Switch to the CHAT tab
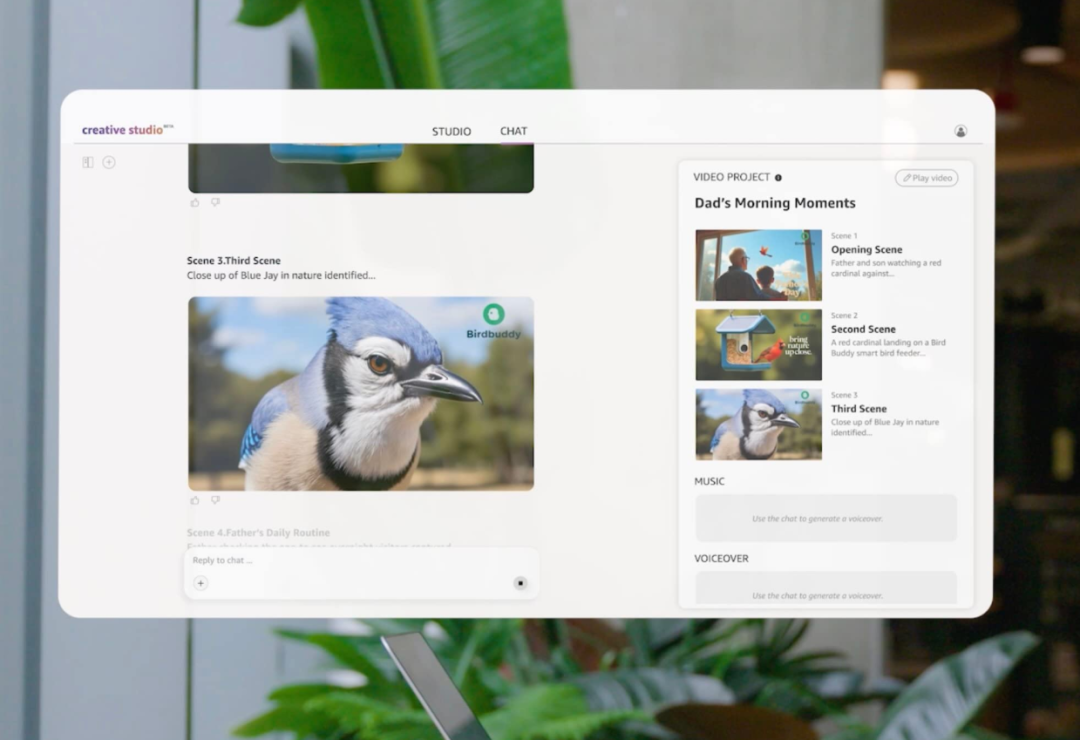This screenshot has width=1080, height=740. point(513,131)
